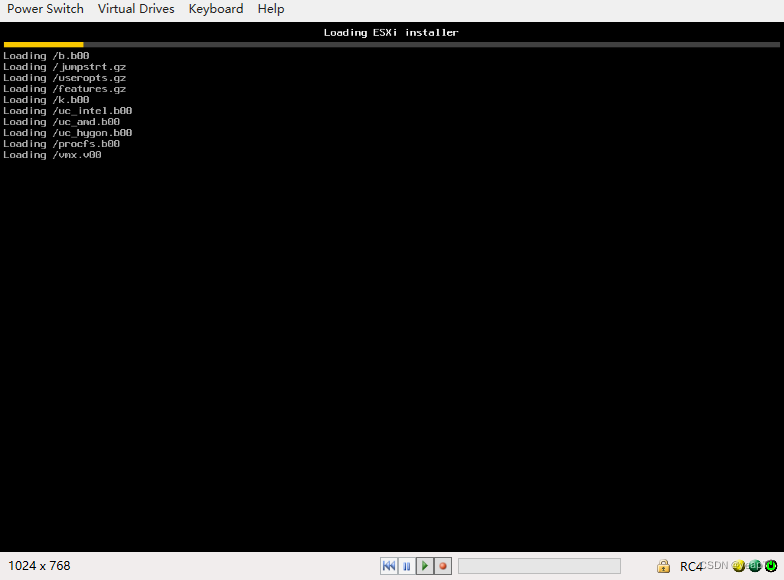Click the Loading /procfs.b00 line
The image size is (784, 580).
coord(62,144)
